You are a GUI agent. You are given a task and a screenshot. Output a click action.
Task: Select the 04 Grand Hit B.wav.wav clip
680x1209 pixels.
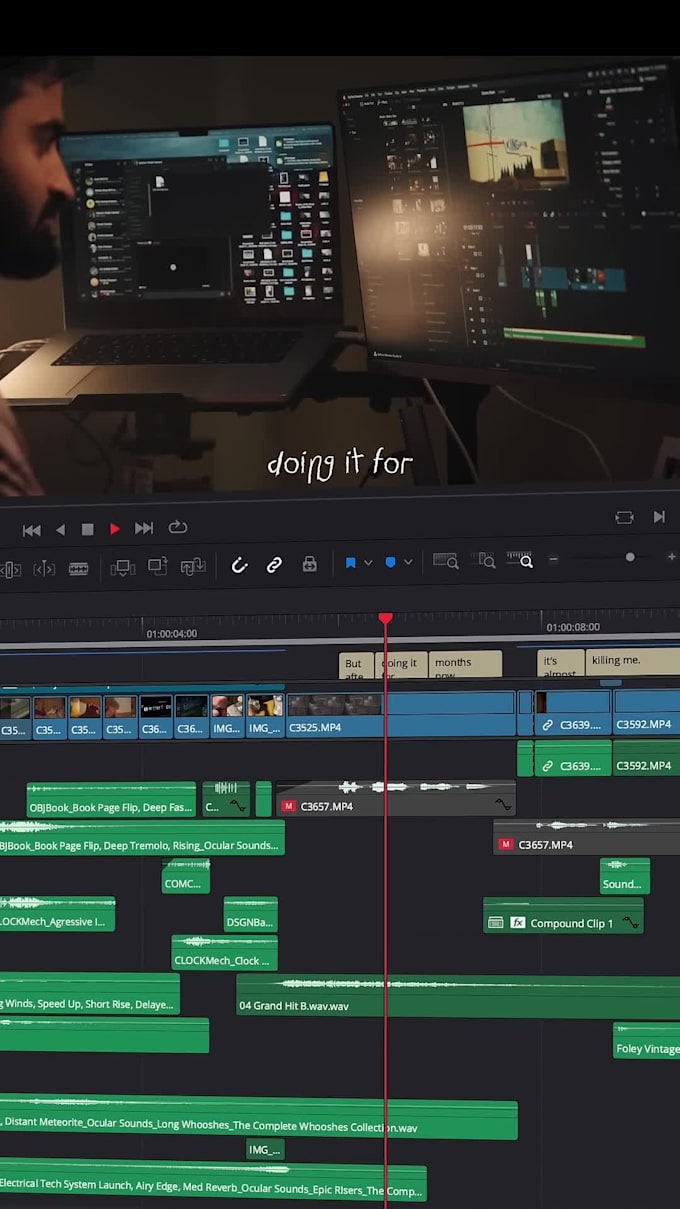tap(458, 997)
